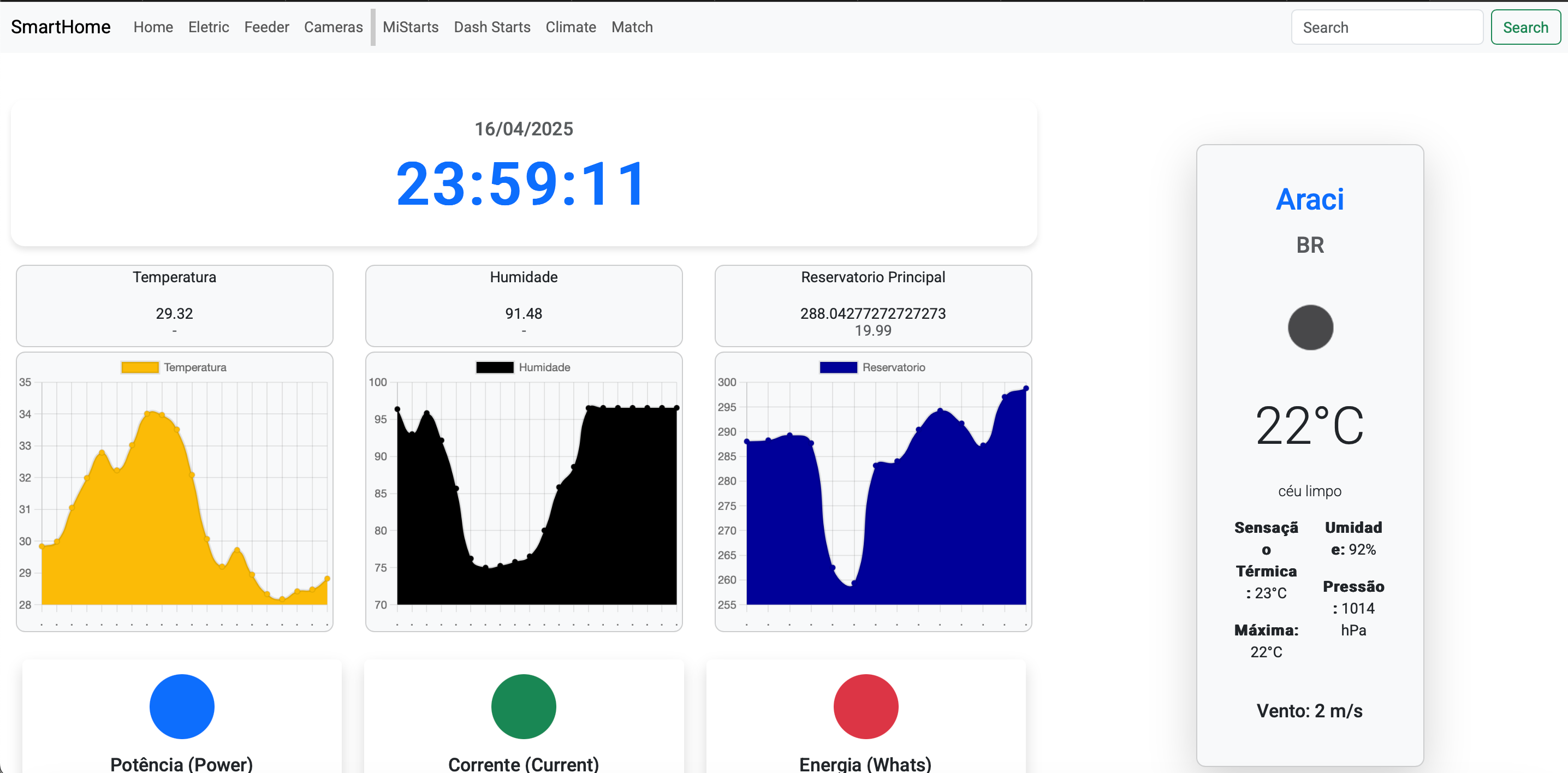Open the Cameras nav item

(x=333, y=27)
